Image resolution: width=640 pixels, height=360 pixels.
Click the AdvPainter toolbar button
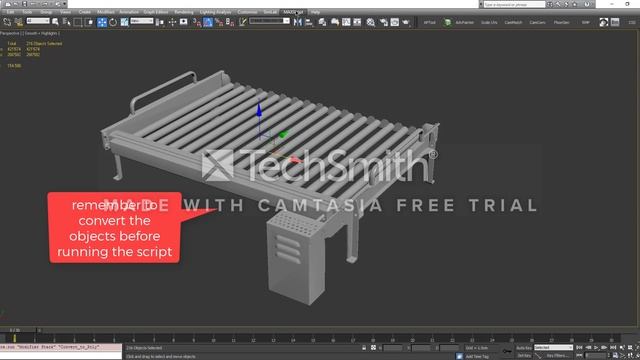[464, 22]
